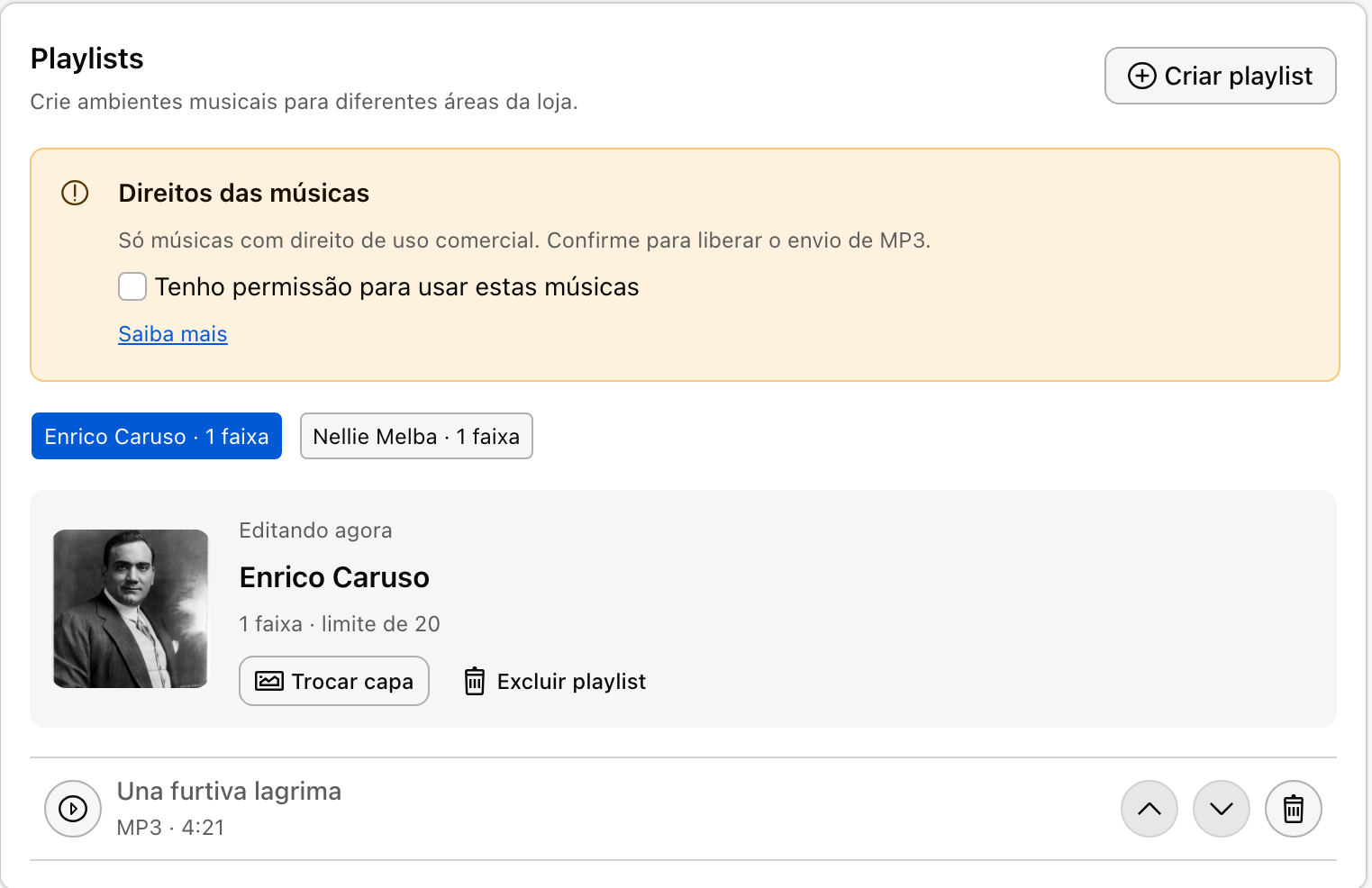Play the track Una furtiva lagrima
The width and height of the screenshot is (1372, 888).
[73, 809]
